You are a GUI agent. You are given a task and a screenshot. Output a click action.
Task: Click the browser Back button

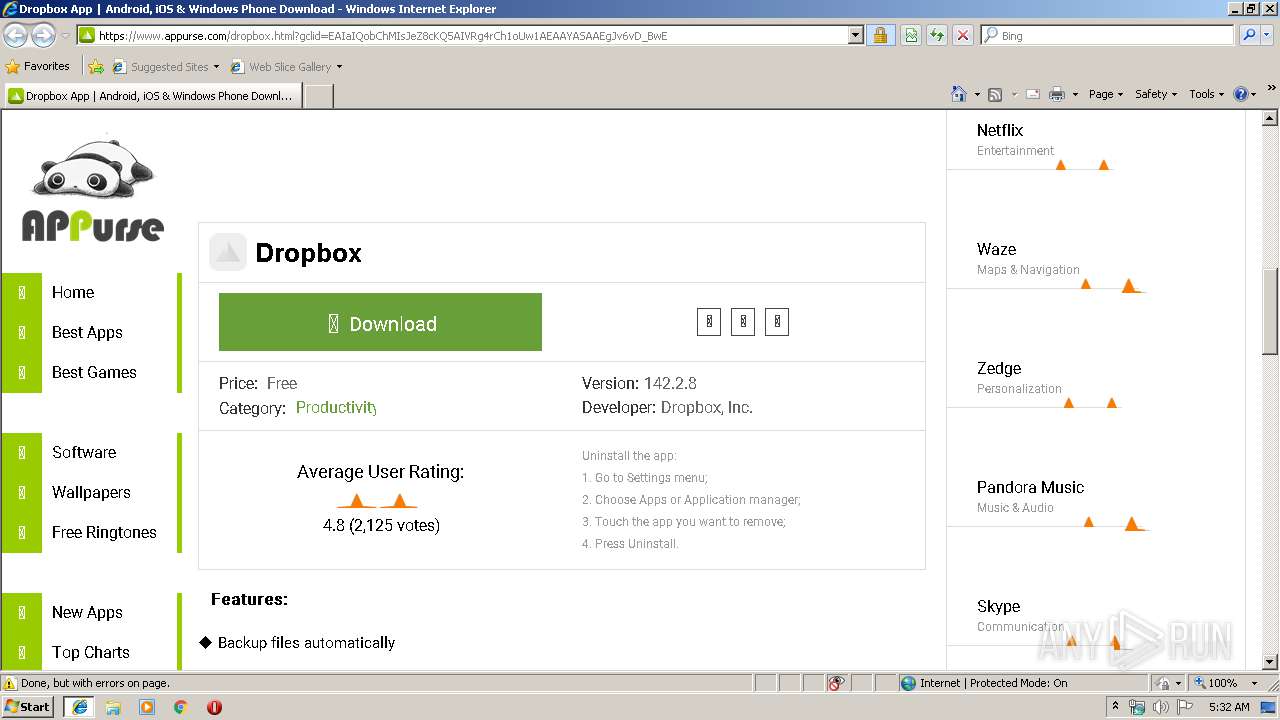point(15,35)
